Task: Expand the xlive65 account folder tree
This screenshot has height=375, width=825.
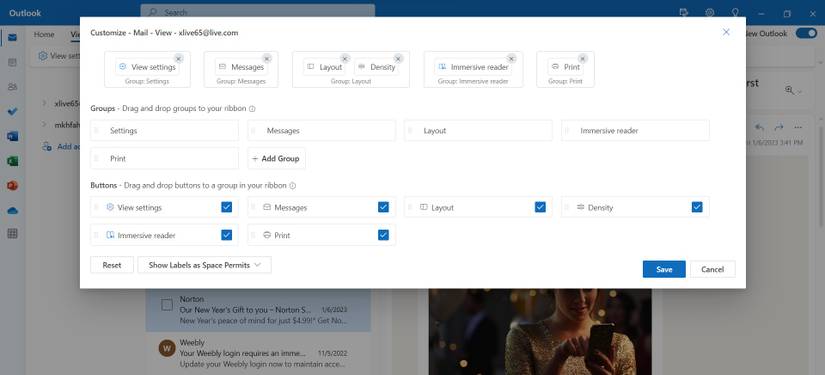Action: [x=45, y=103]
